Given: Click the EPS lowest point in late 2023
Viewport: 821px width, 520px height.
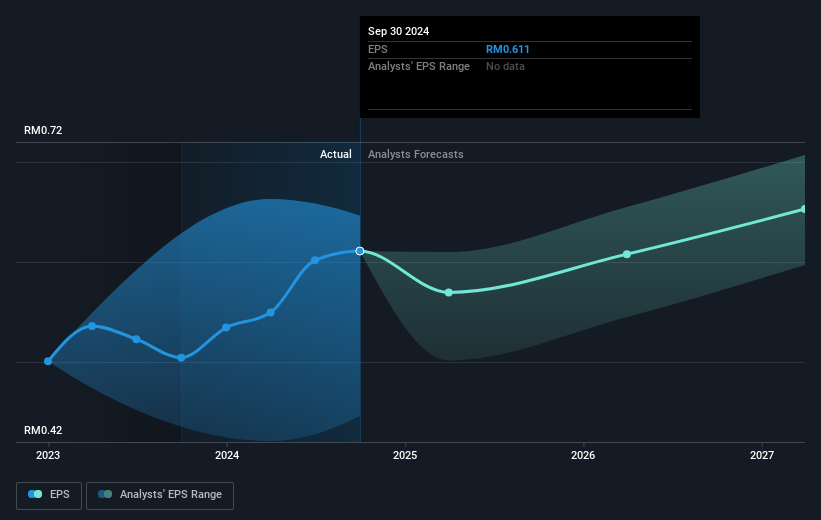Looking at the screenshot, I should coord(181,358).
